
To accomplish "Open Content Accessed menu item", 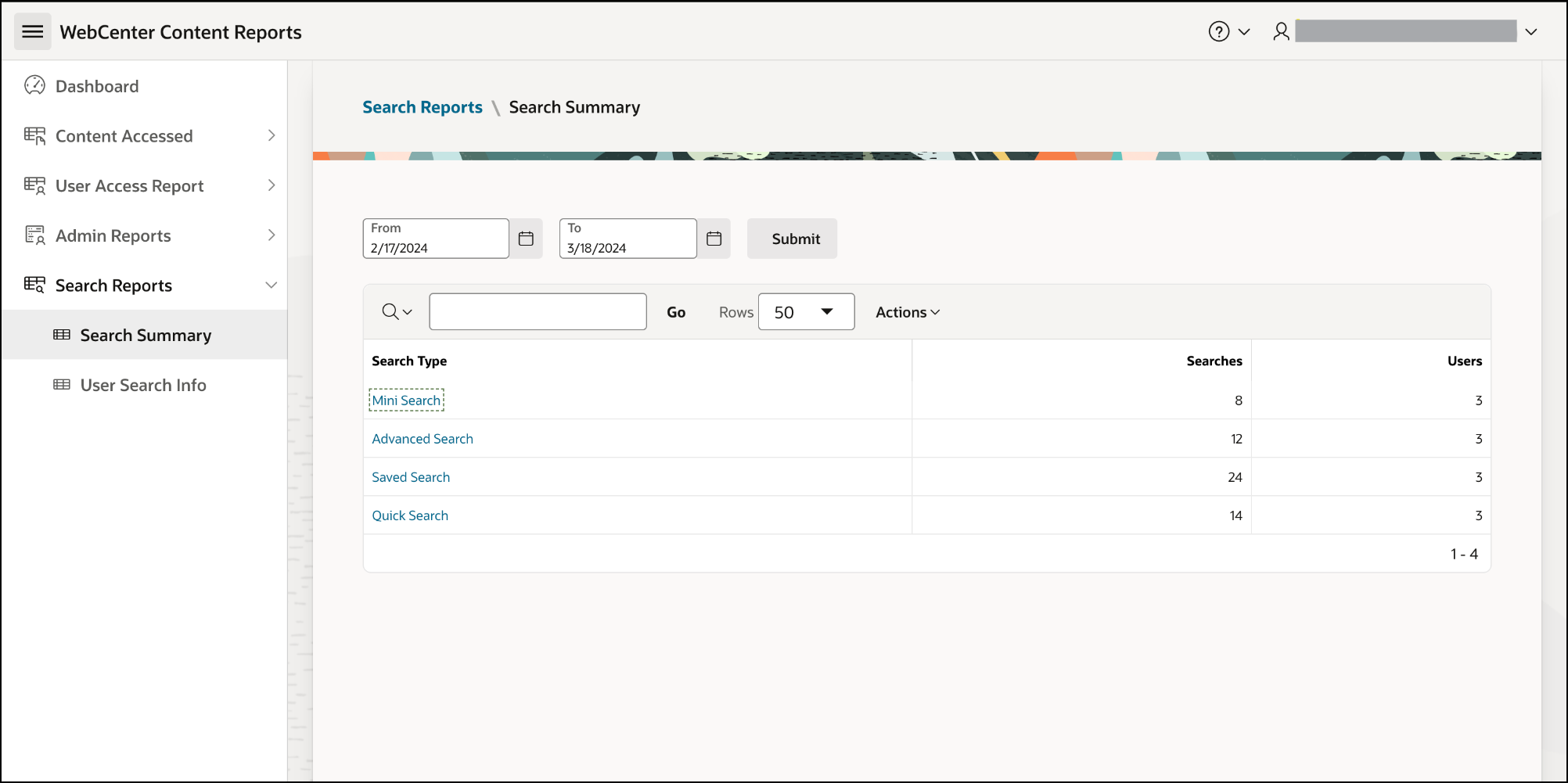I will click(x=124, y=136).
